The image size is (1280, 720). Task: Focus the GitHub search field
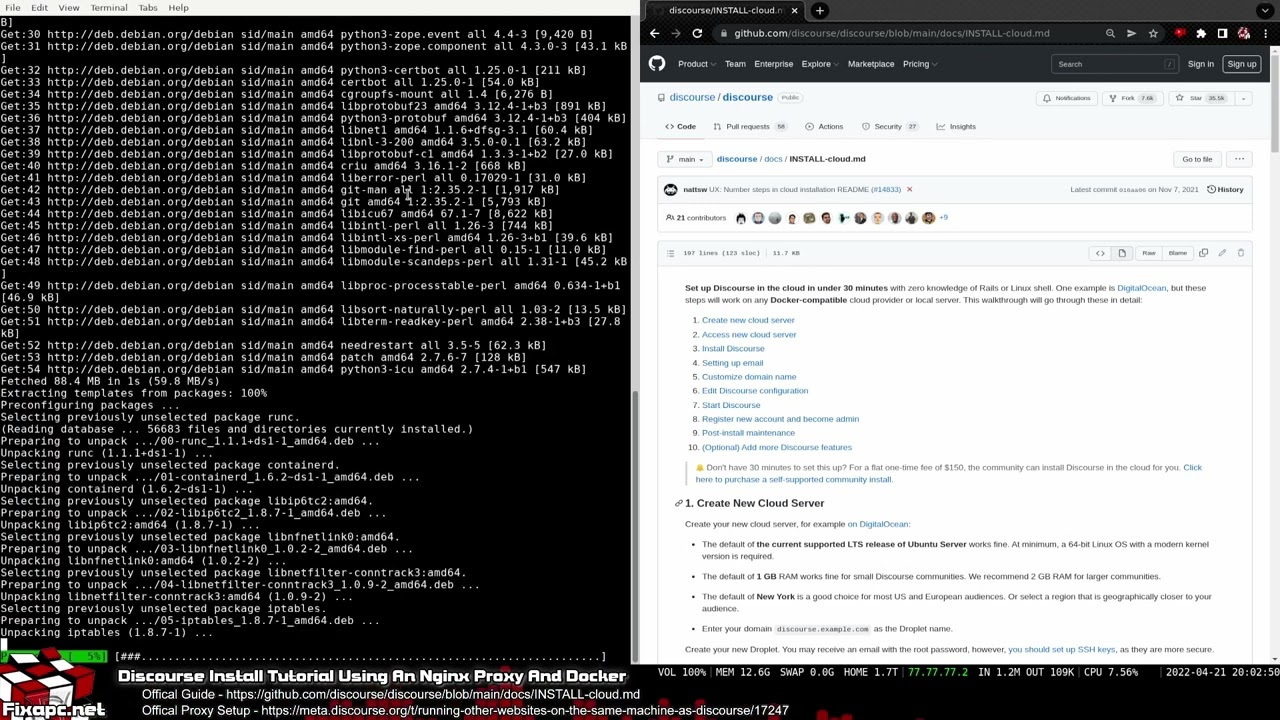[1115, 64]
